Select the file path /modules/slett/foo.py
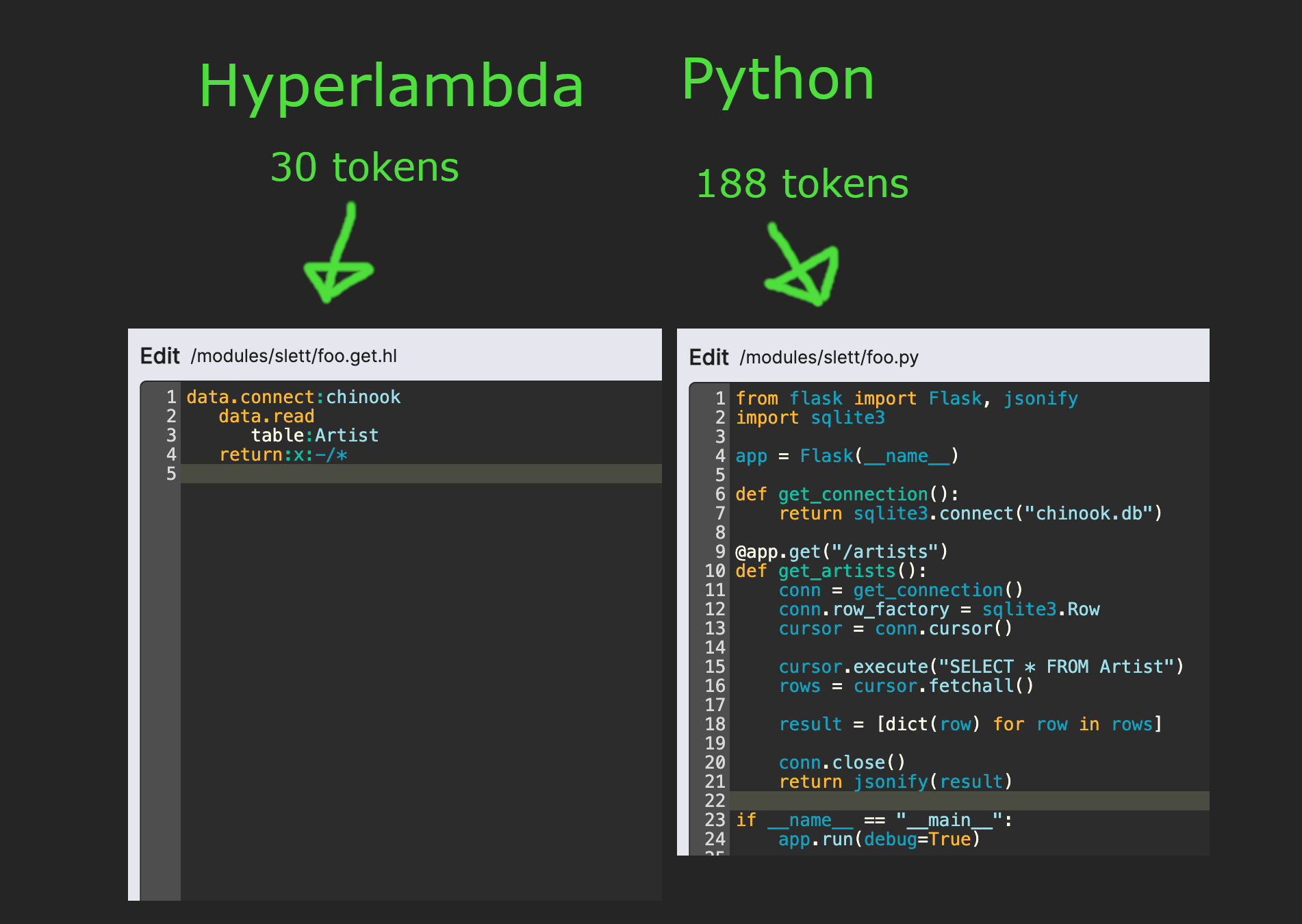The width and height of the screenshot is (1302, 924). (x=828, y=357)
